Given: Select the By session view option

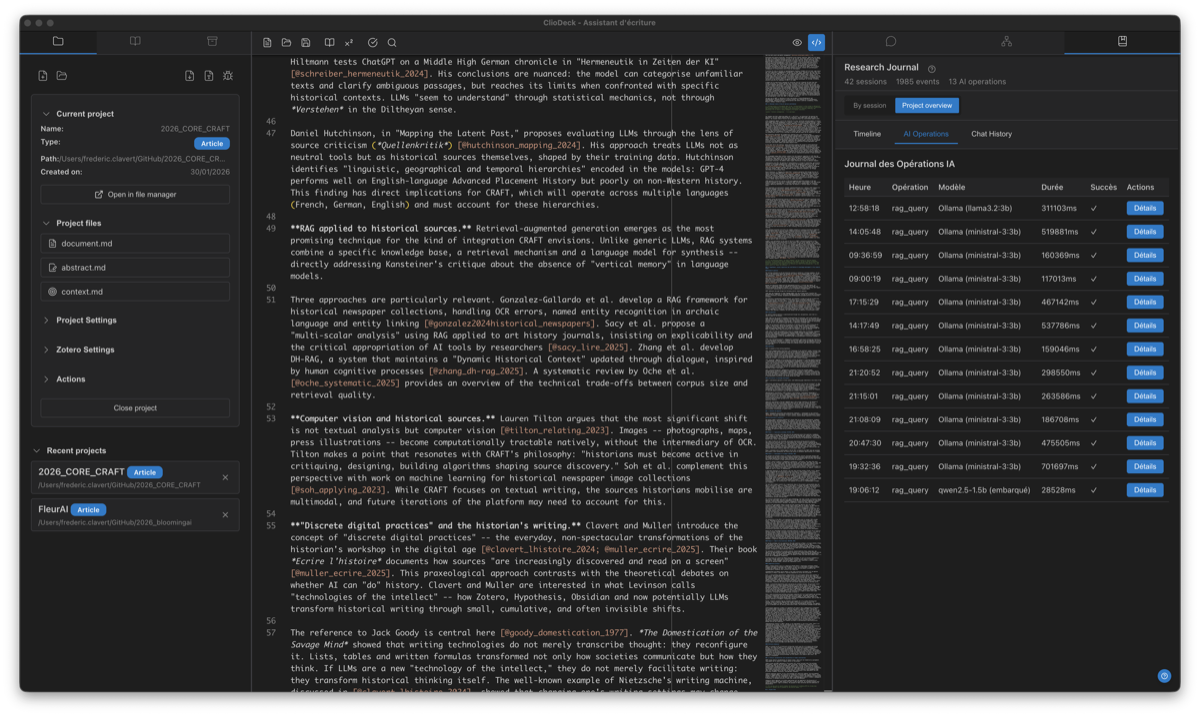Looking at the screenshot, I should [869, 105].
